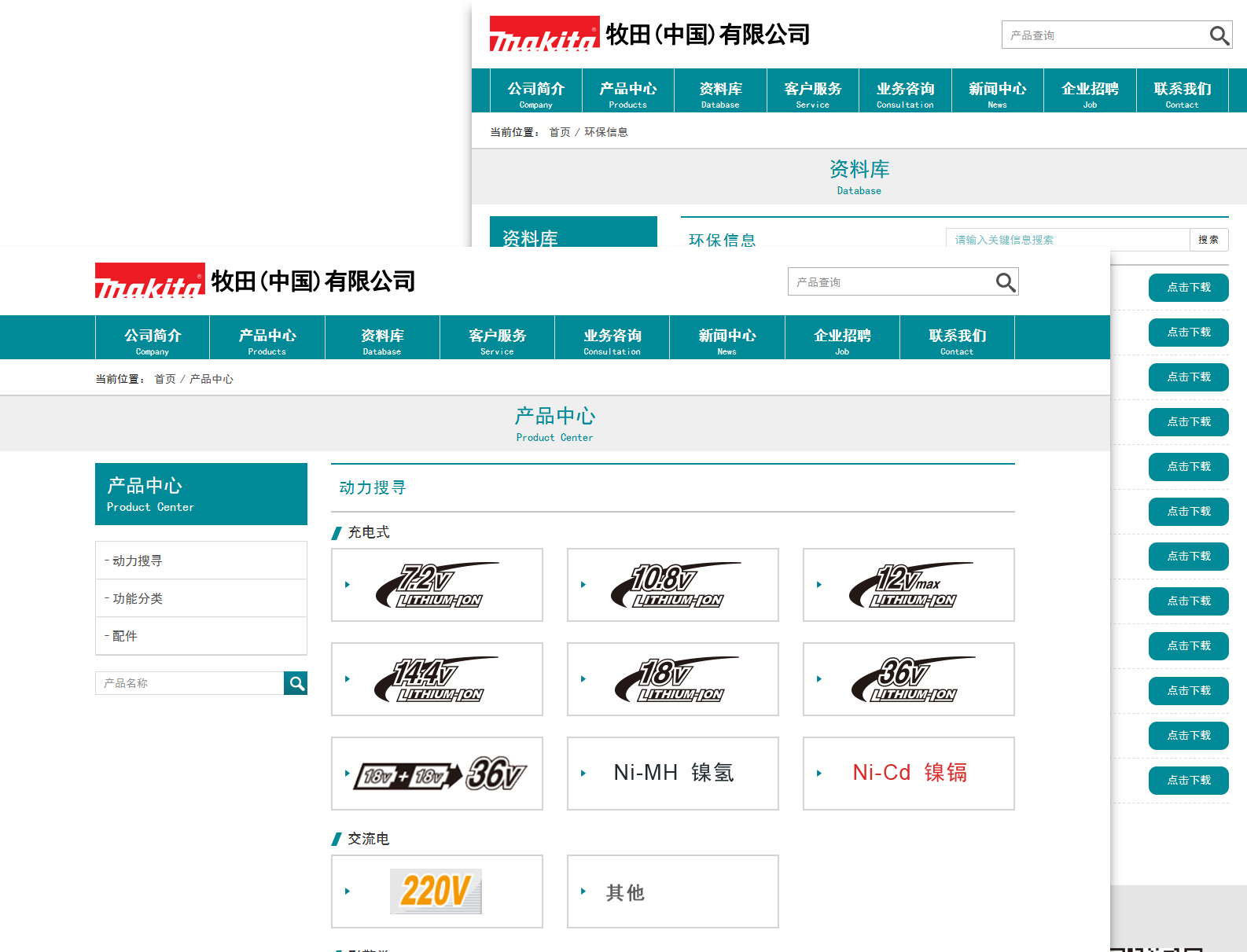Go to 客户服务 Service in front navigation
The image size is (1247, 952).
point(497,340)
